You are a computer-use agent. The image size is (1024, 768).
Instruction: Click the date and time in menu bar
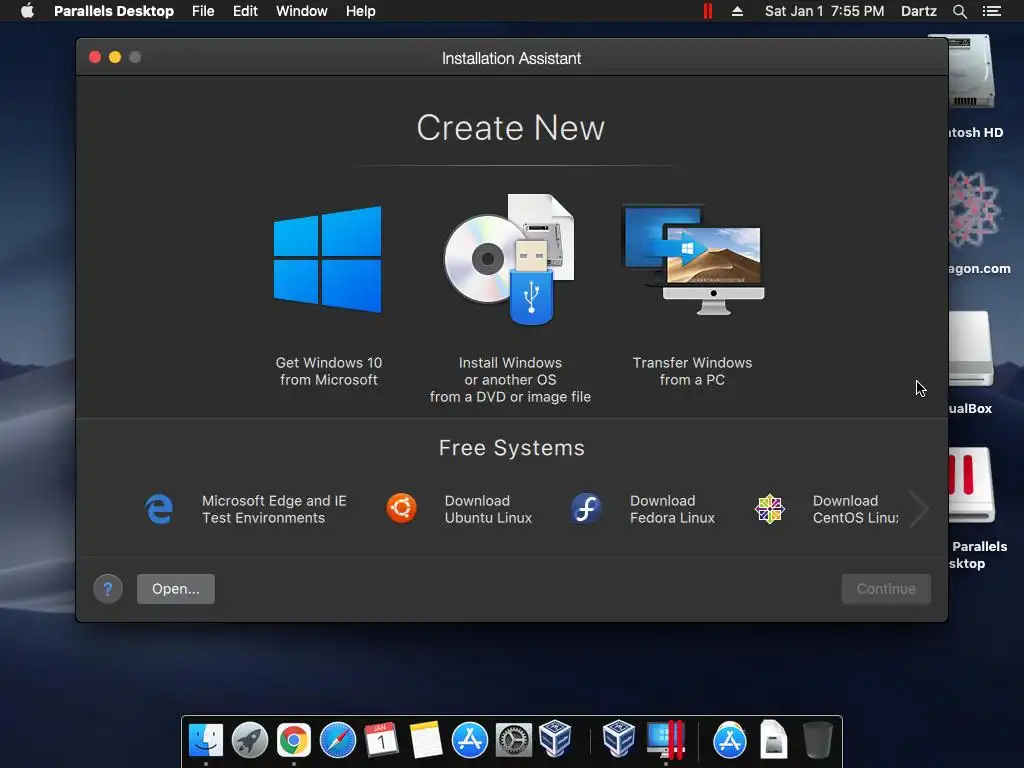(824, 11)
